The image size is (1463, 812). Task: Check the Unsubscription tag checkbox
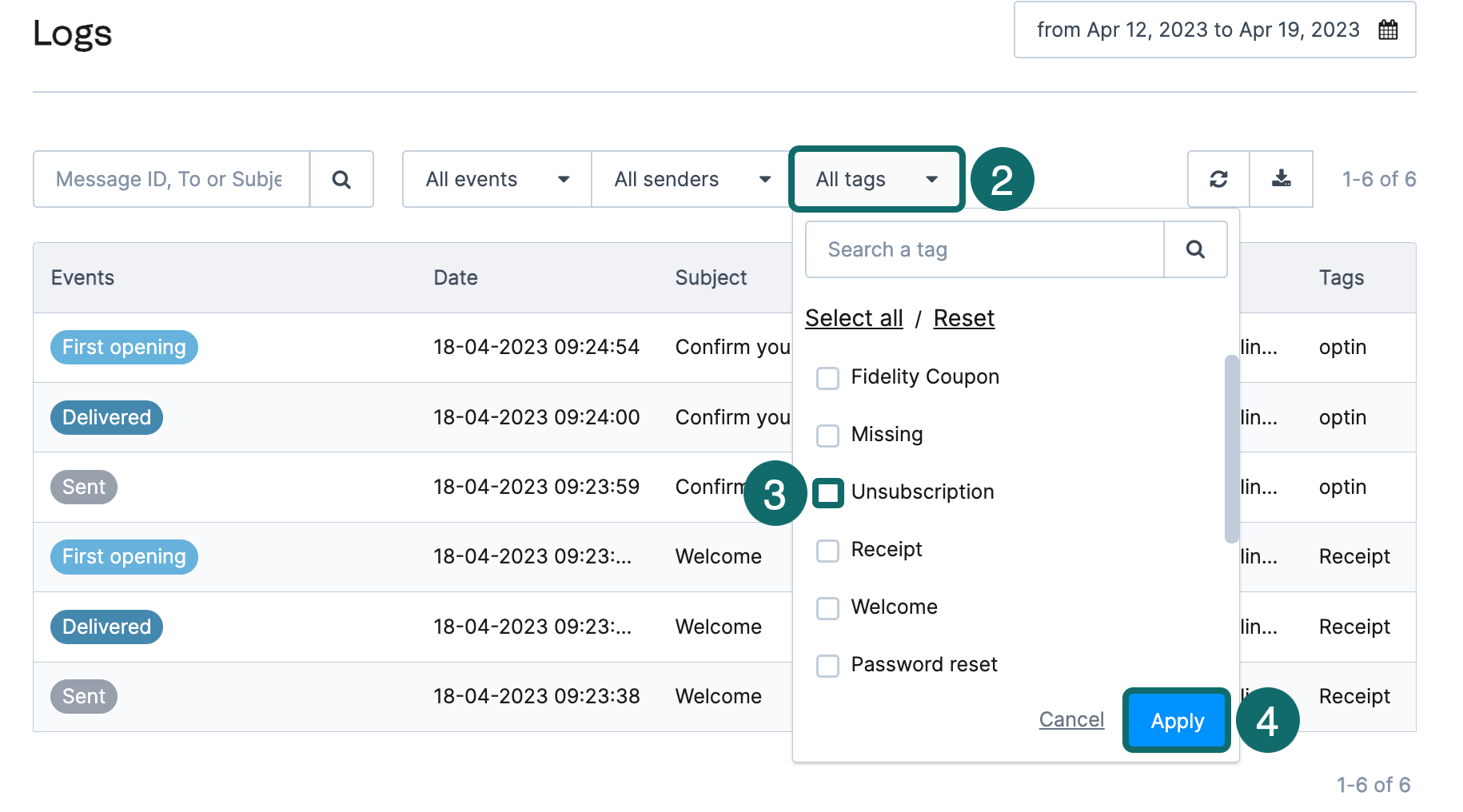tap(827, 492)
